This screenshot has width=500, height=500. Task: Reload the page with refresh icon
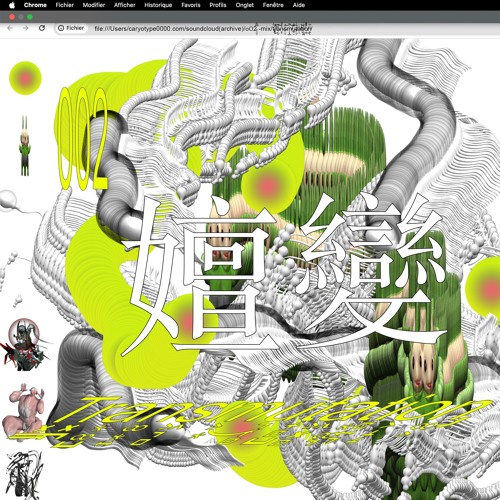(x=42, y=28)
